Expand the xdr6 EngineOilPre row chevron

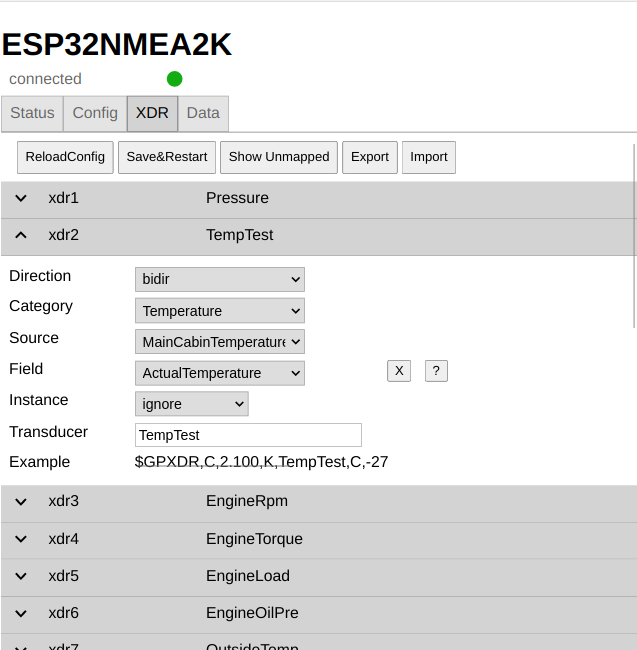(21, 613)
